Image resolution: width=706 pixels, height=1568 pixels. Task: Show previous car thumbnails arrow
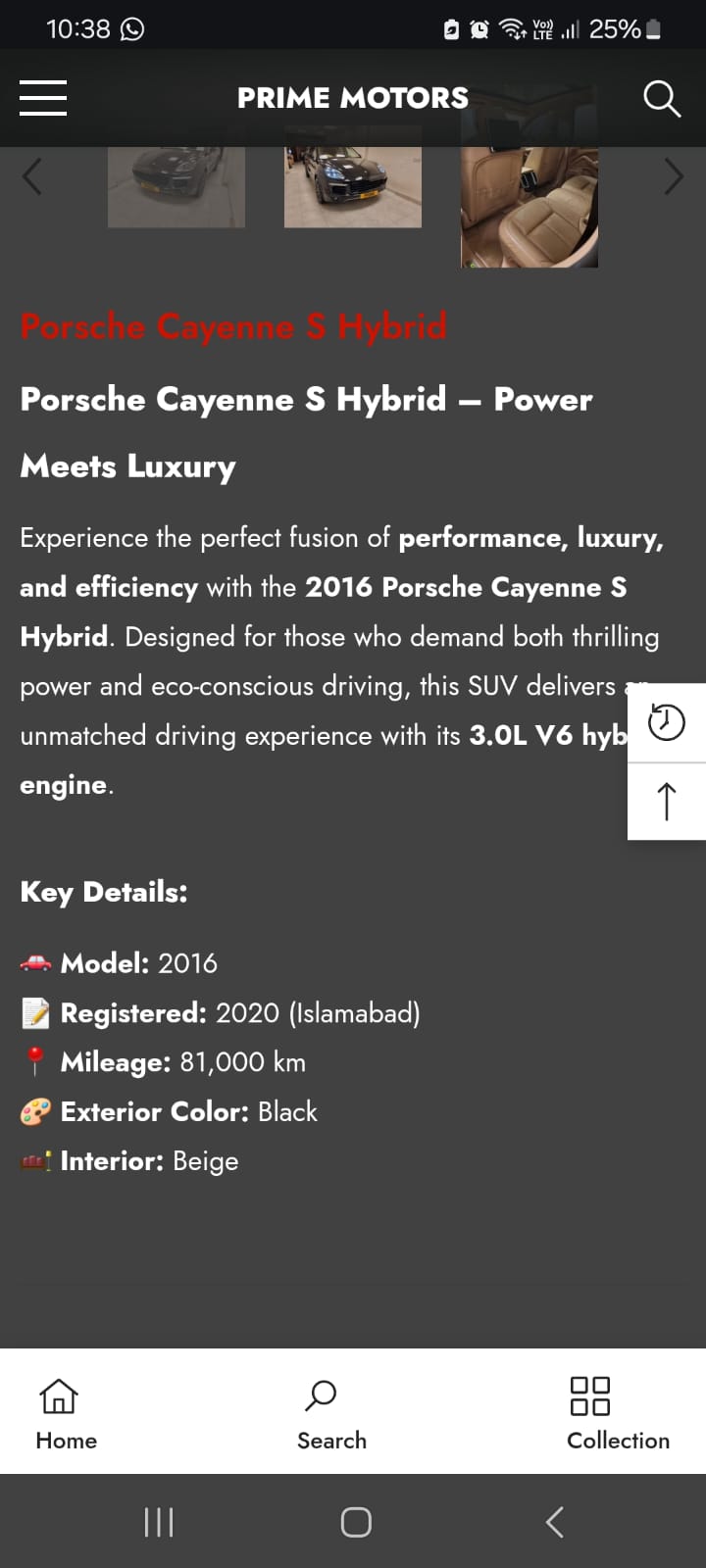coord(32,177)
